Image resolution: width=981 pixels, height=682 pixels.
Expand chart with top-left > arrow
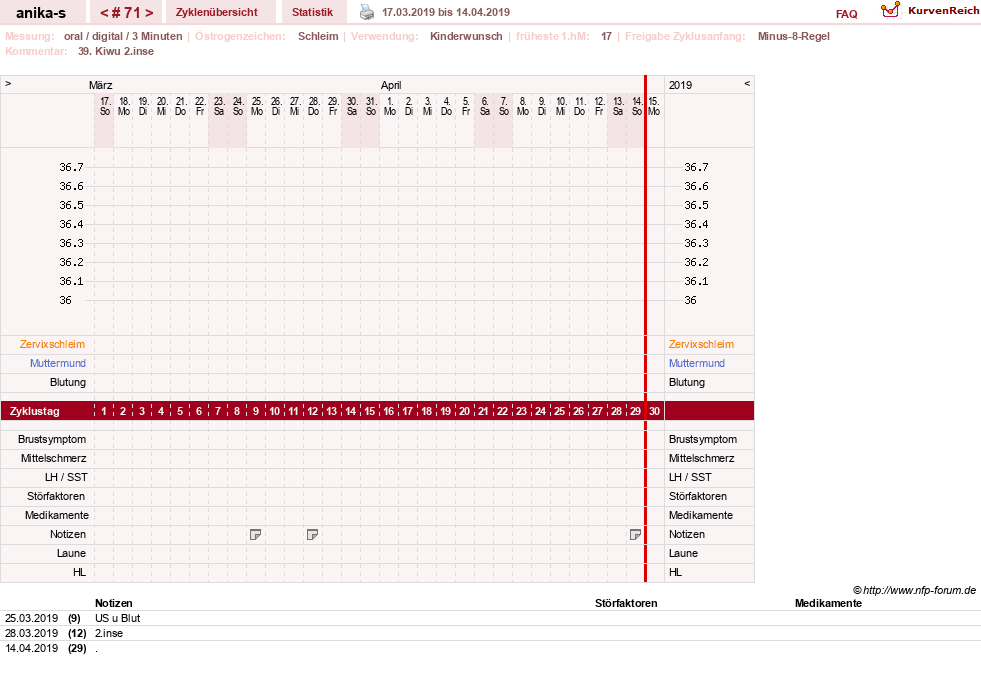pos(8,83)
